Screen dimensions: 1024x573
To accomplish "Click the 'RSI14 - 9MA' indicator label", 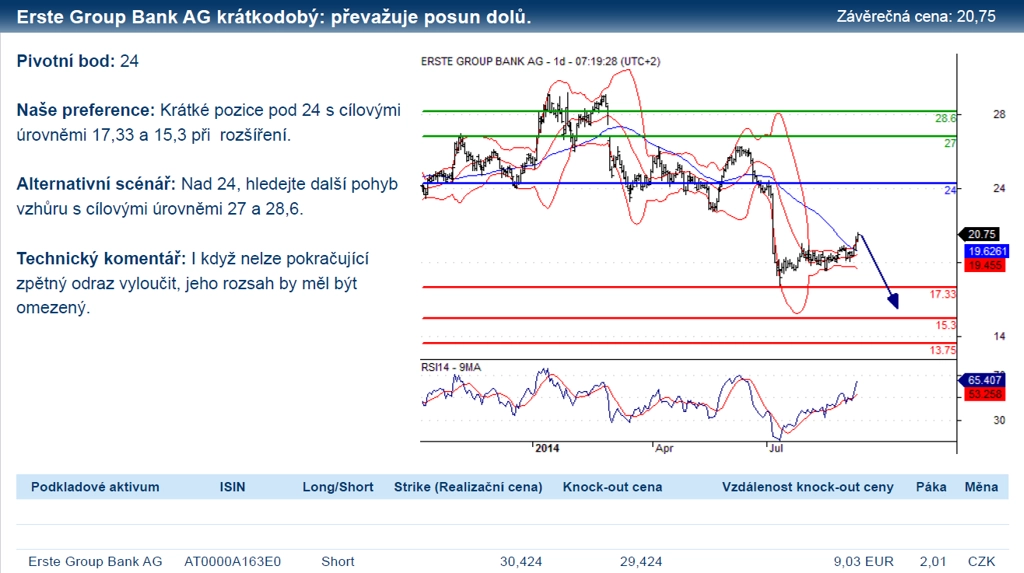I will pos(451,367).
